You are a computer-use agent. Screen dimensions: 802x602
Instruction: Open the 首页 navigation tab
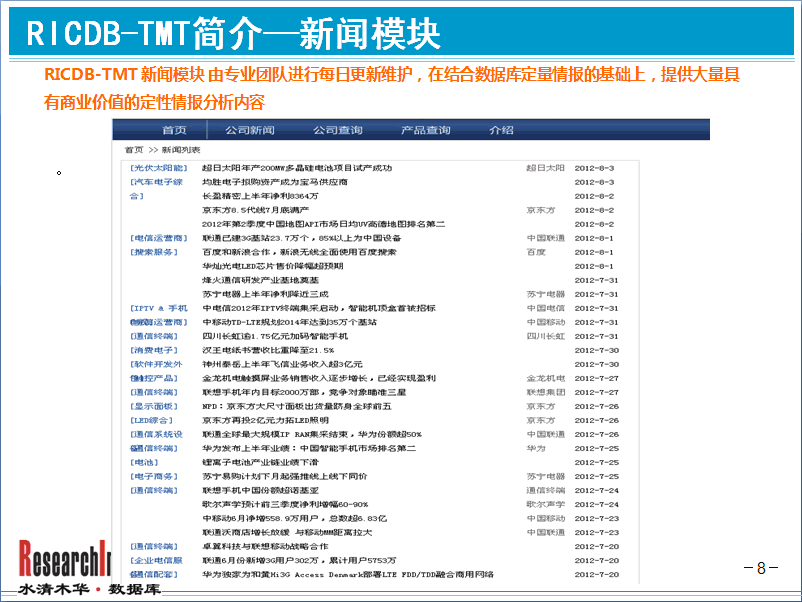click(174, 130)
